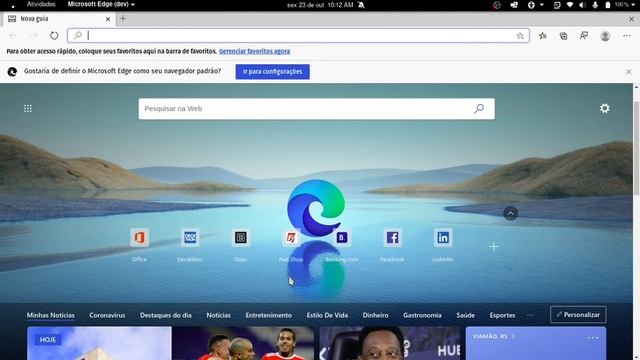Select Minhas Notícias news tab

(x=51, y=315)
